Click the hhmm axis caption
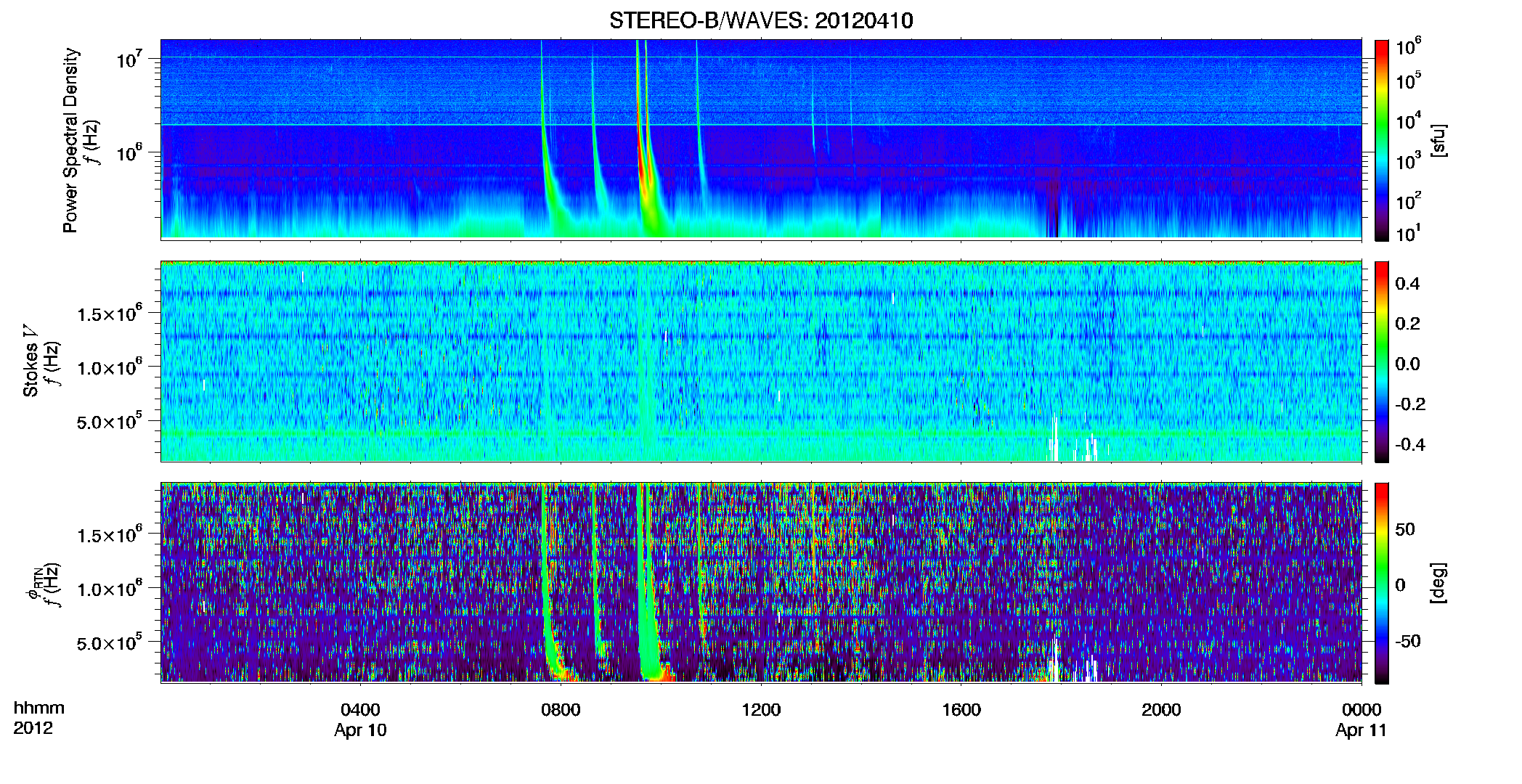Image resolution: width=1522 pixels, height=784 pixels. pos(39,708)
